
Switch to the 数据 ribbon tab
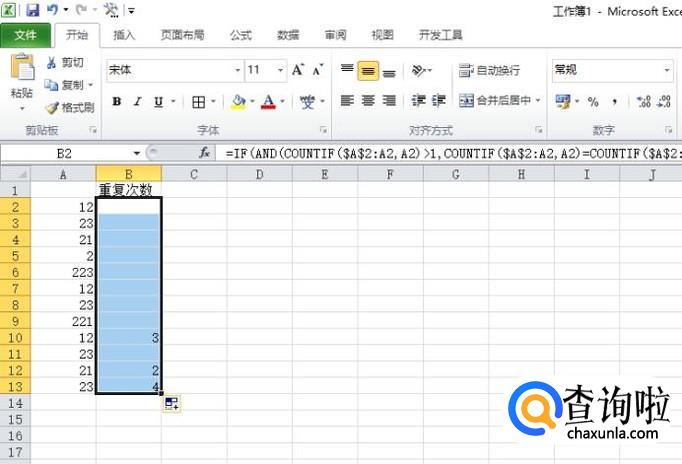288,35
